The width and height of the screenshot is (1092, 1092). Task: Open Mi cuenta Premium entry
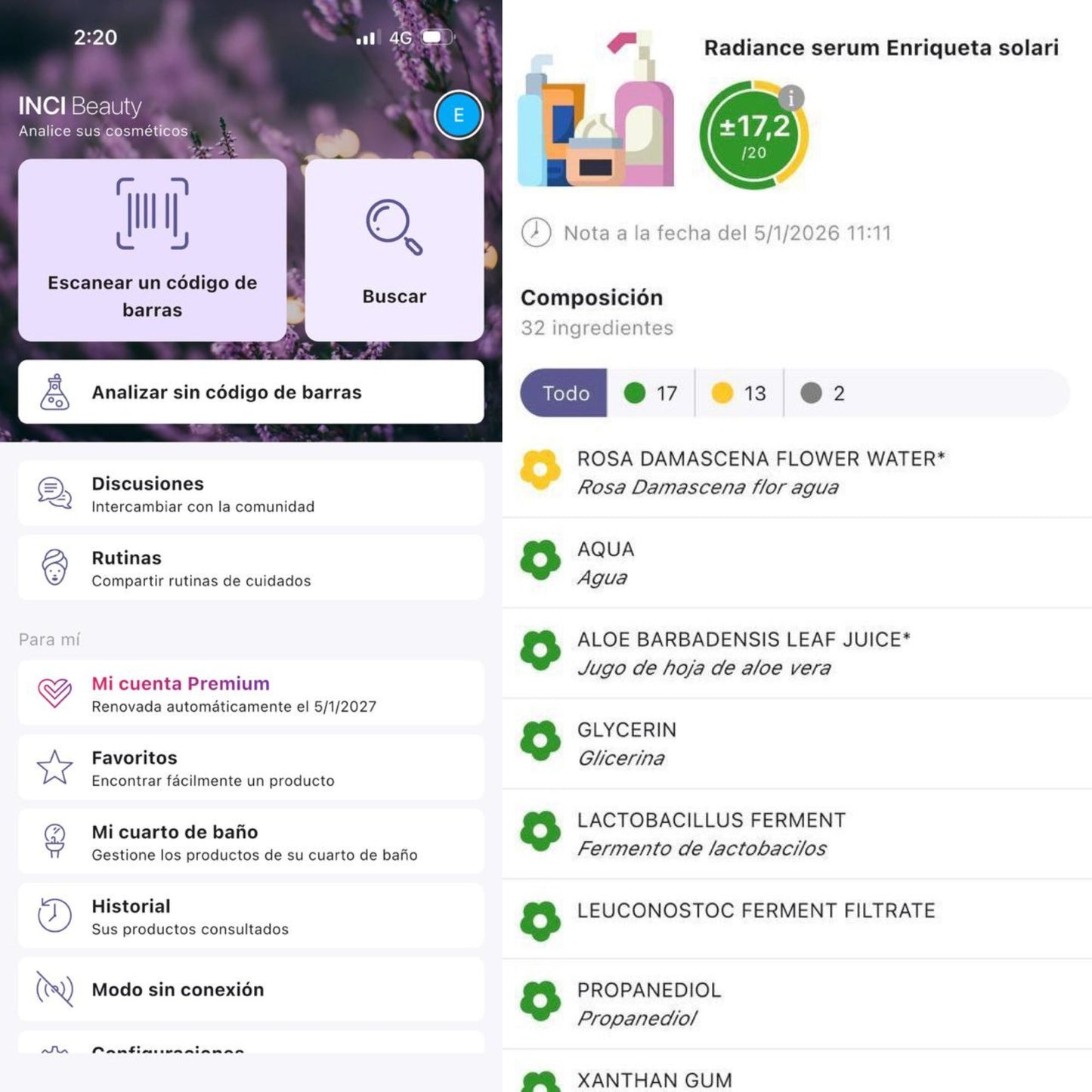[251, 693]
